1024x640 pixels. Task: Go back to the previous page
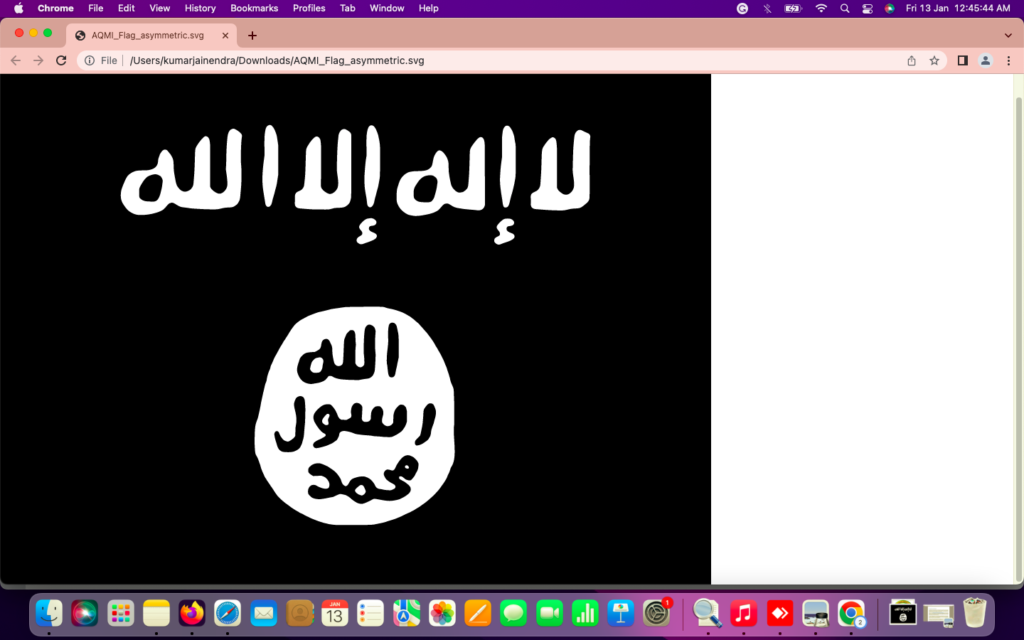pyautogui.click(x=15, y=60)
